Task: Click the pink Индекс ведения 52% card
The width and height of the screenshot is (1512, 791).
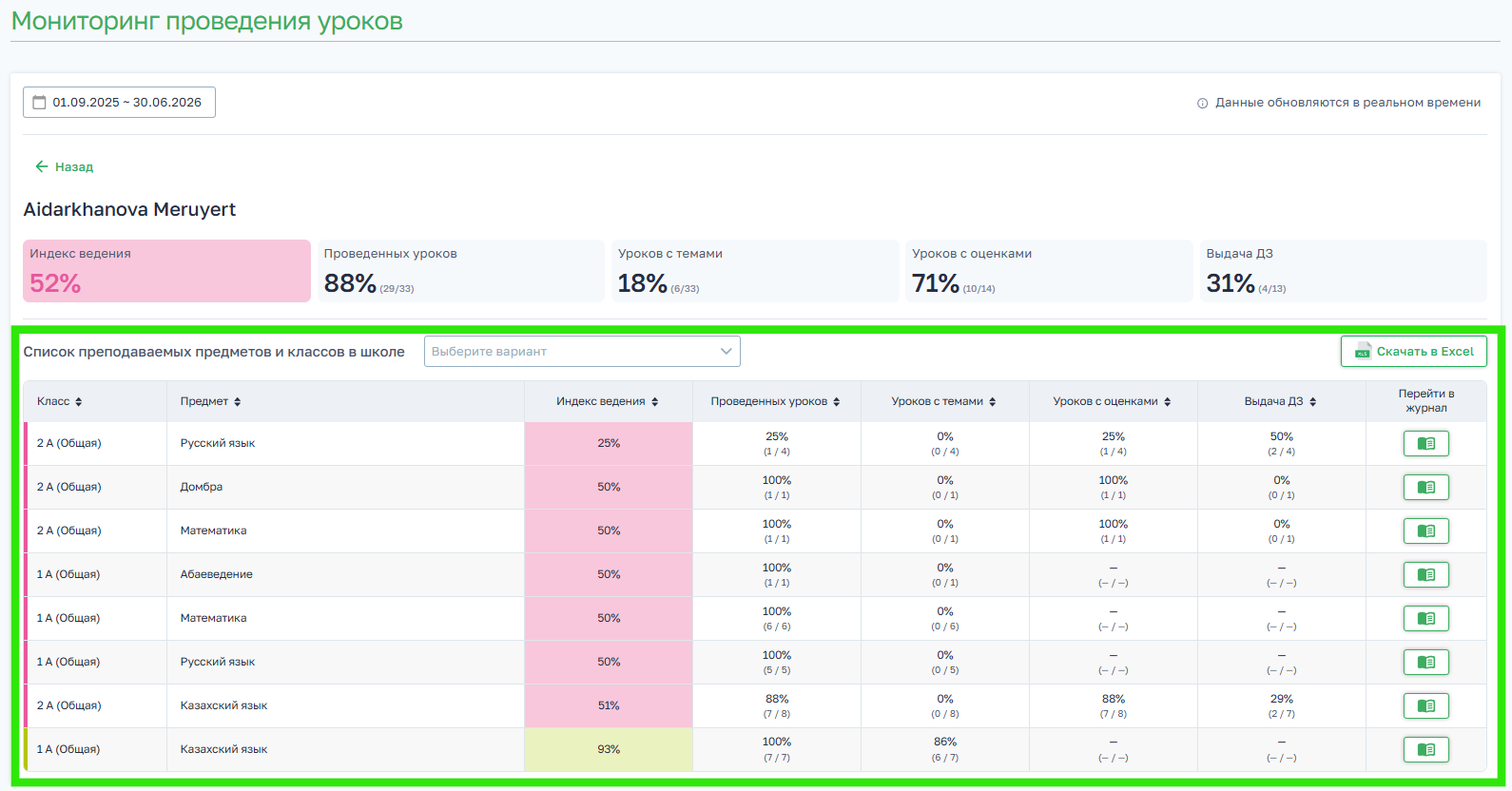Action: (x=166, y=271)
